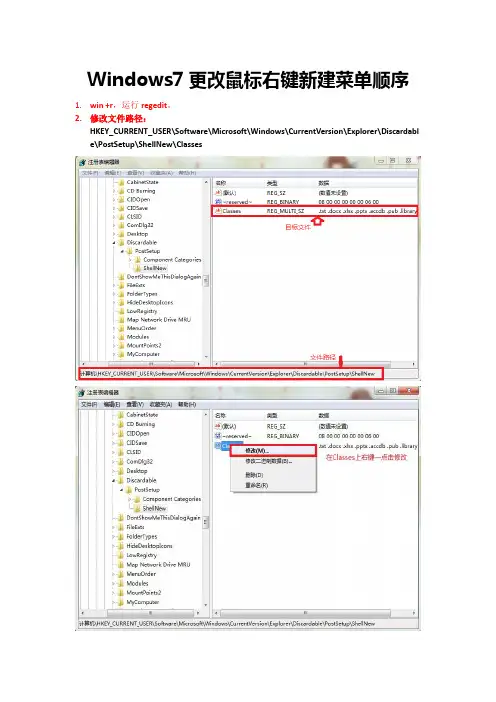
Task: Collapse Discardable node in lower window
Action: 114,480
